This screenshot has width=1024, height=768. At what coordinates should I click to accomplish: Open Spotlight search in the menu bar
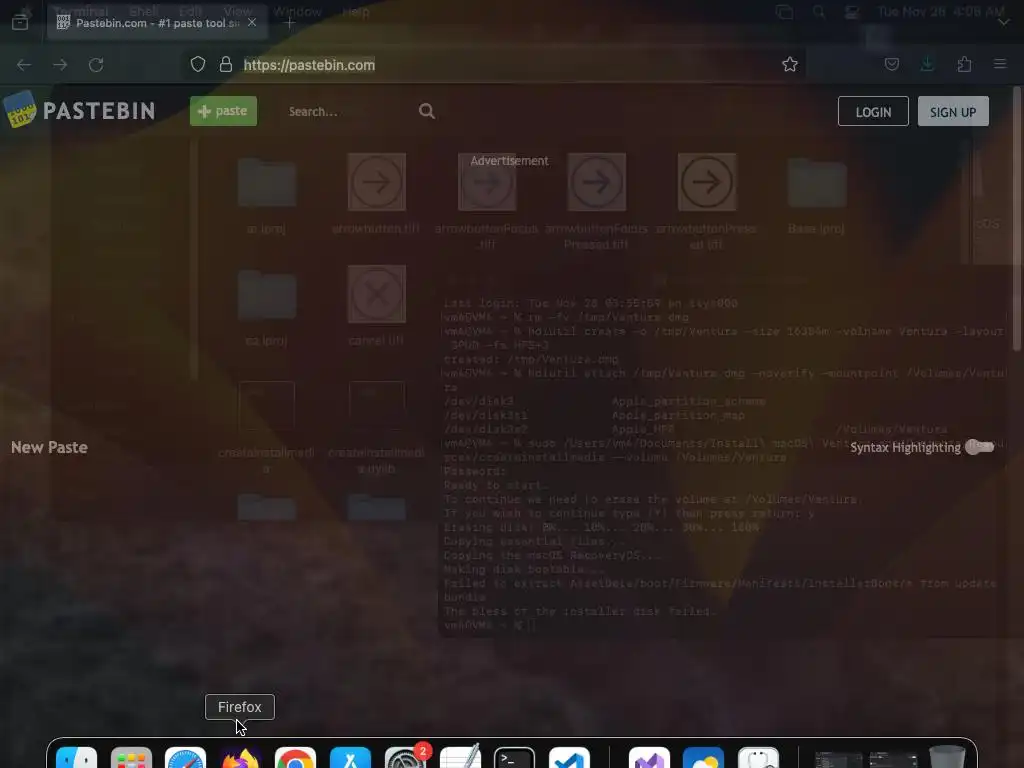818,12
